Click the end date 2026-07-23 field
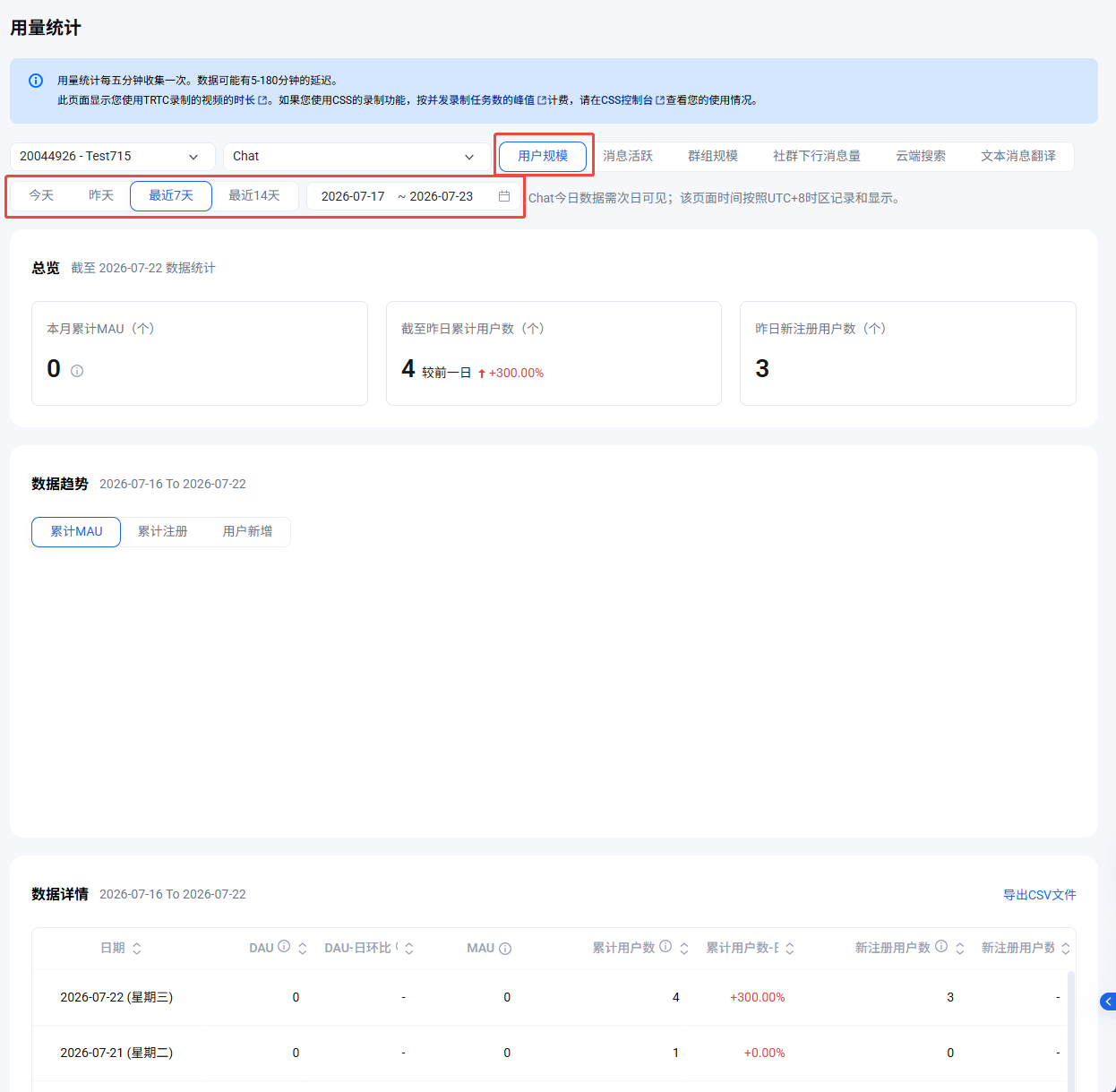Screen dimensions: 1116x1092 (x=442, y=196)
